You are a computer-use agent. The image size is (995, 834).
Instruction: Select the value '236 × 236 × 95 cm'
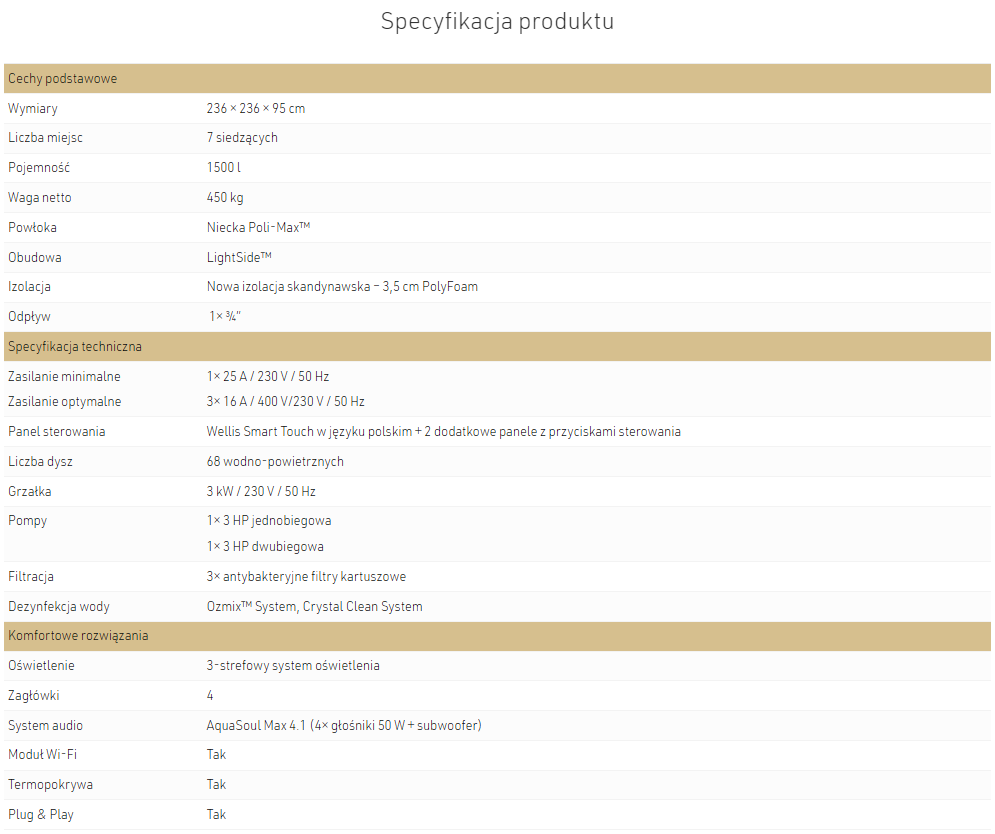click(256, 109)
